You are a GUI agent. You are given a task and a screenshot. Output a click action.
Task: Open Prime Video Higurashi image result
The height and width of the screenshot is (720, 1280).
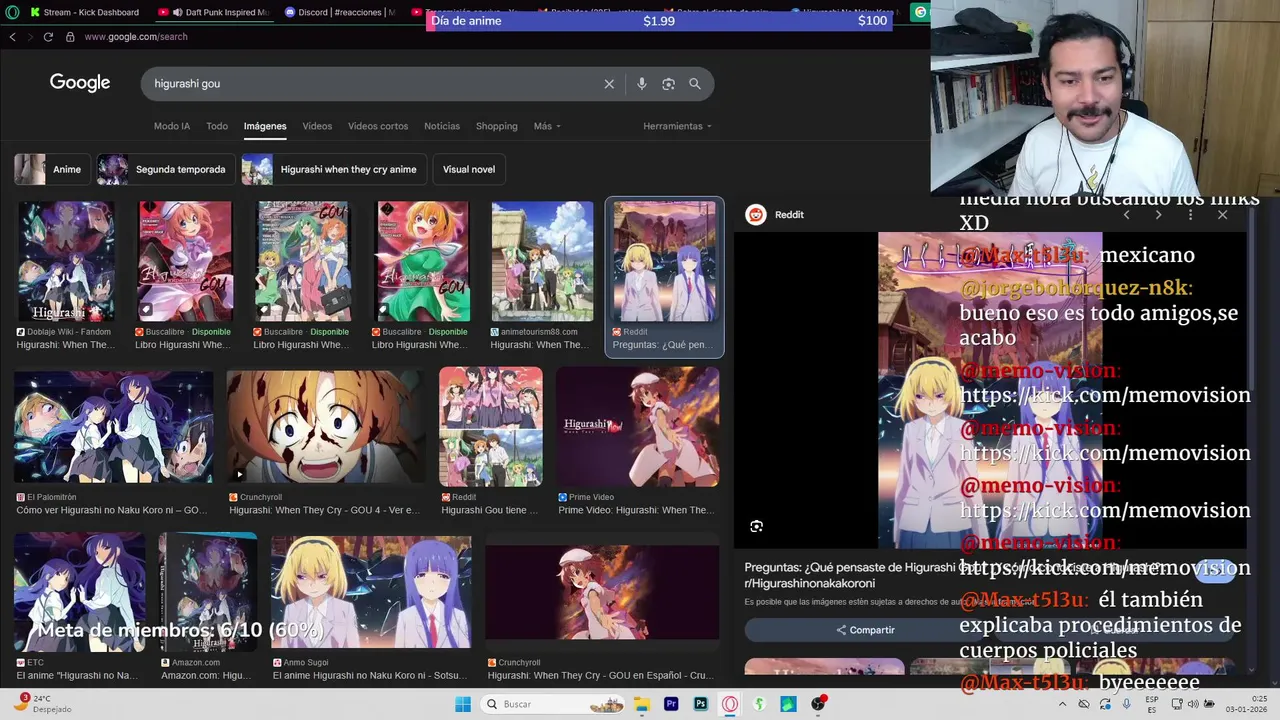point(637,426)
